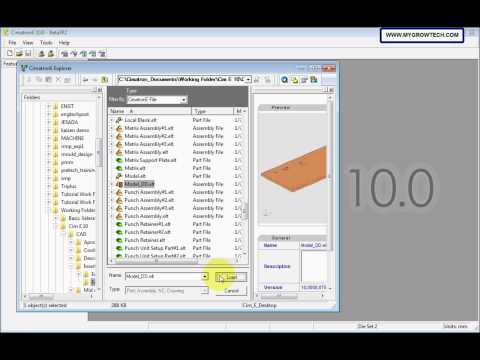Viewport: 480px width, 360px height.
Task: Expand the Matrix Assembly#1 file row
Action: pyautogui.click(x=112, y=128)
